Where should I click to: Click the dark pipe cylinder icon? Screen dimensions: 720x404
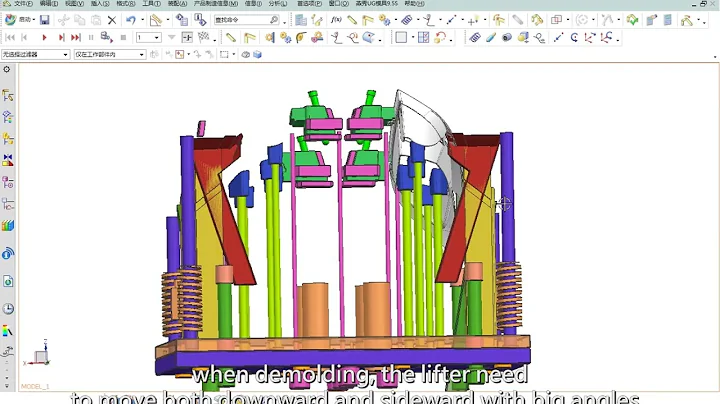[x=507, y=38]
